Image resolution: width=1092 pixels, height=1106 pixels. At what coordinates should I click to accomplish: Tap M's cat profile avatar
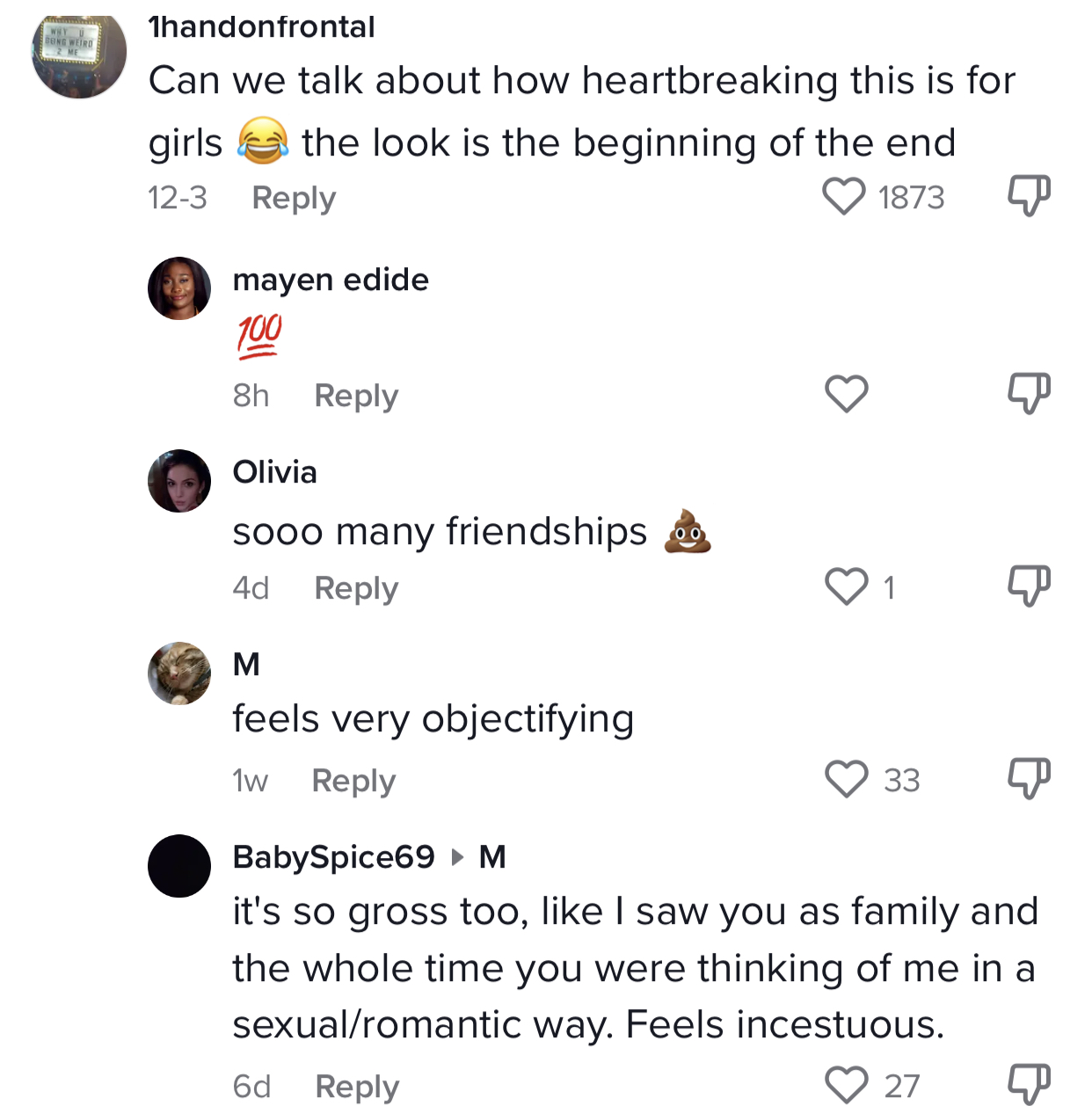tap(179, 673)
